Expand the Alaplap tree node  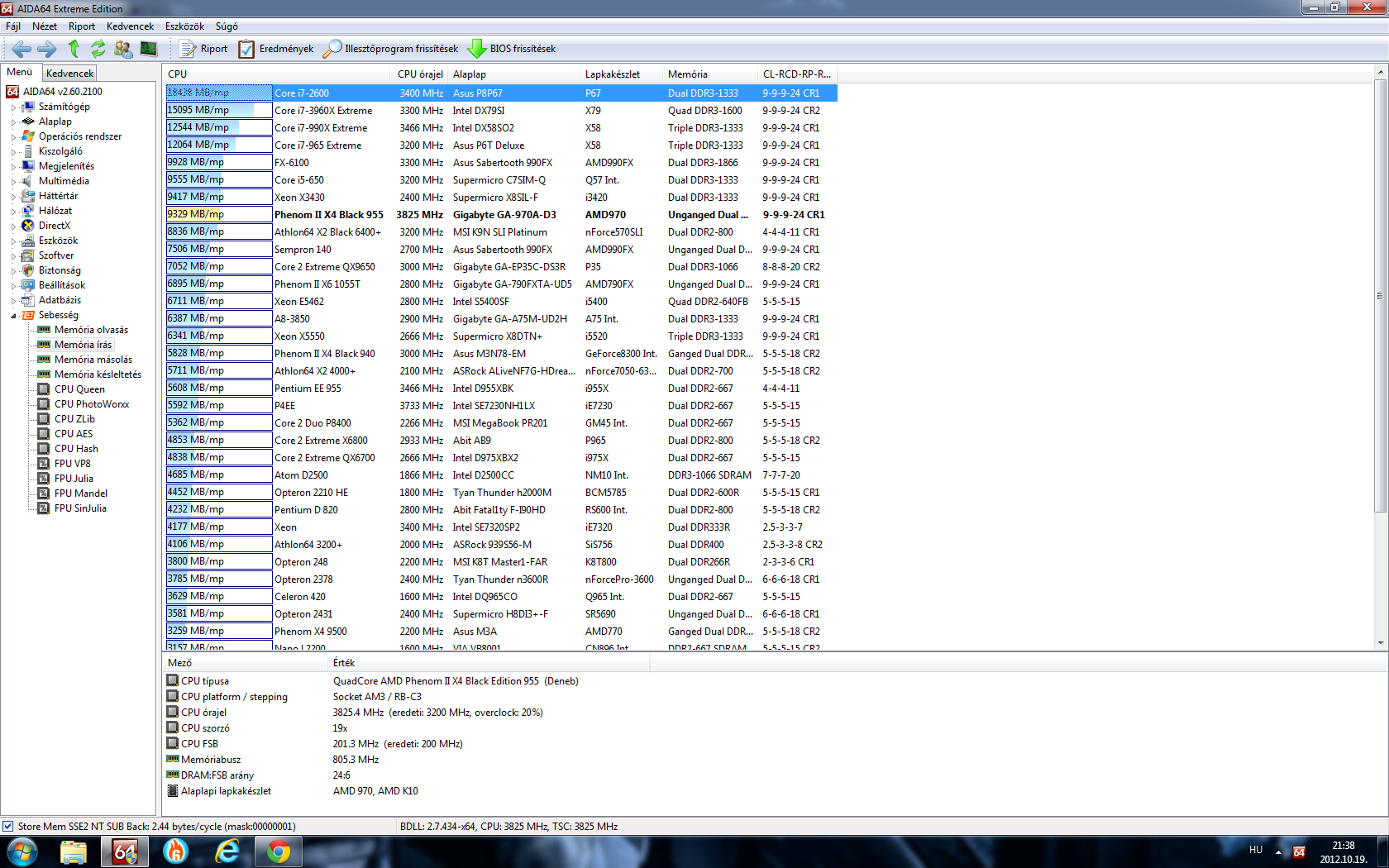click(13, 122)
